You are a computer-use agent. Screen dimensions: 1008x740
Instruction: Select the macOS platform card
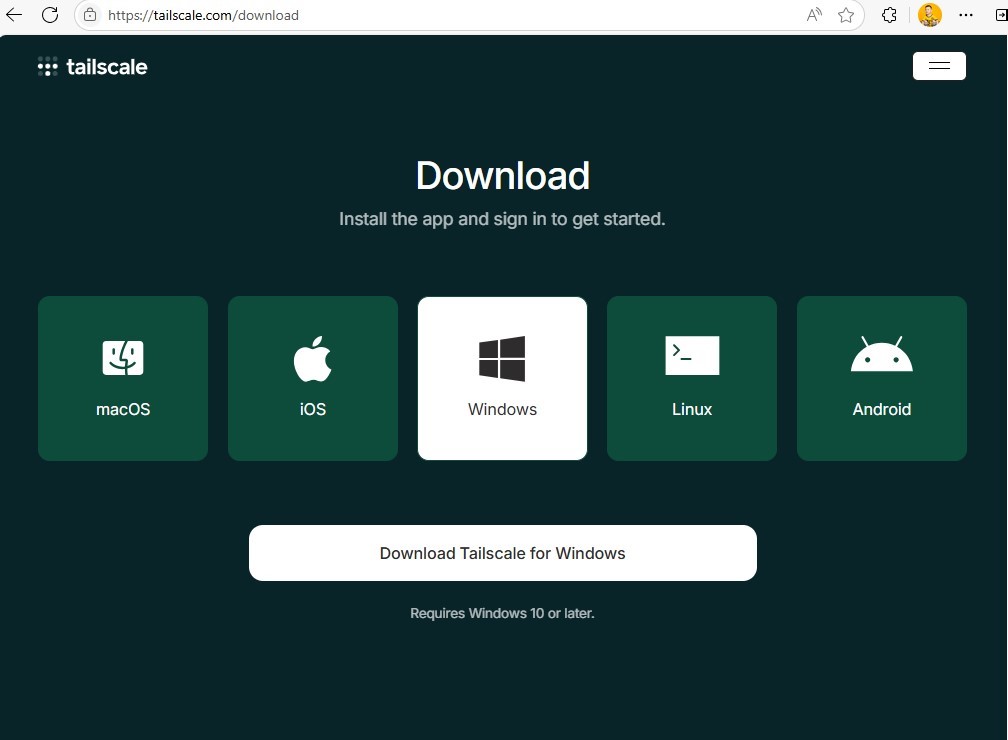[123, 378]
